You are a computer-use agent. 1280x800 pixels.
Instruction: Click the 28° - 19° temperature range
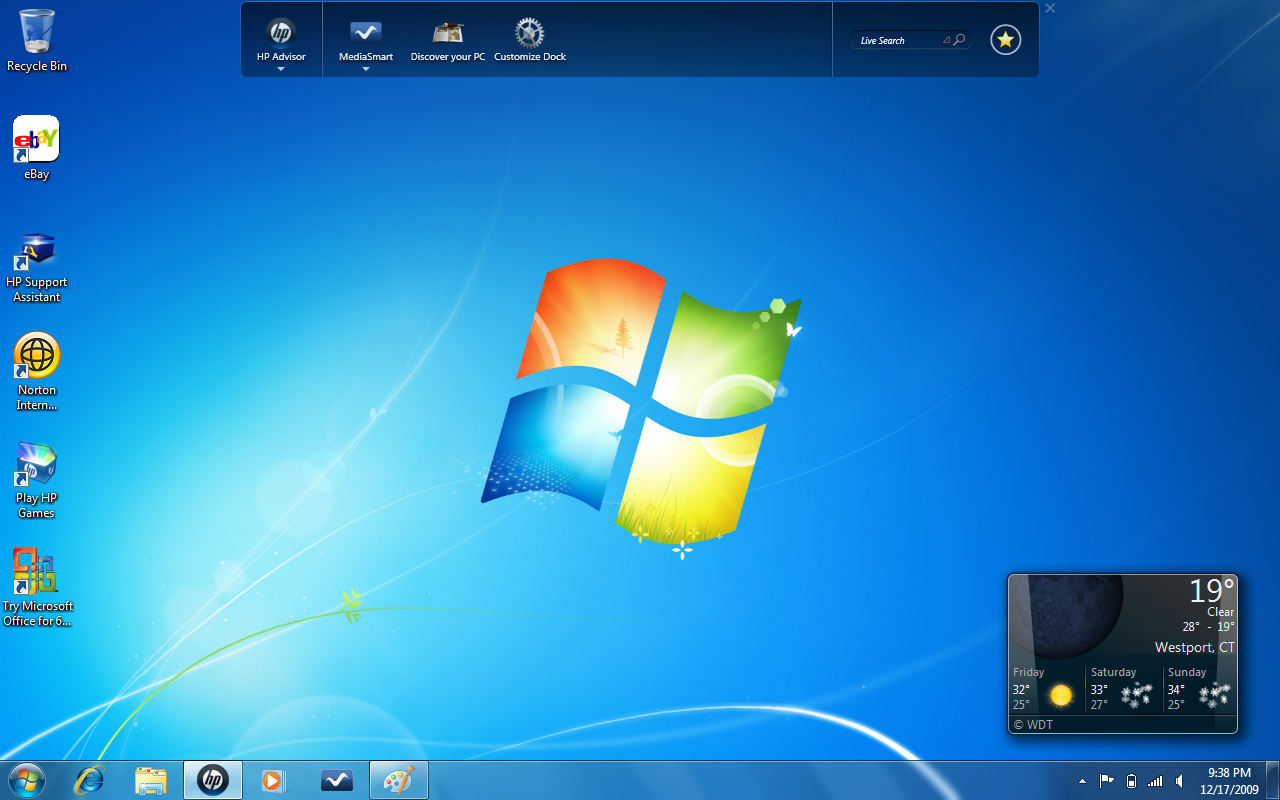click(1209, 627)
